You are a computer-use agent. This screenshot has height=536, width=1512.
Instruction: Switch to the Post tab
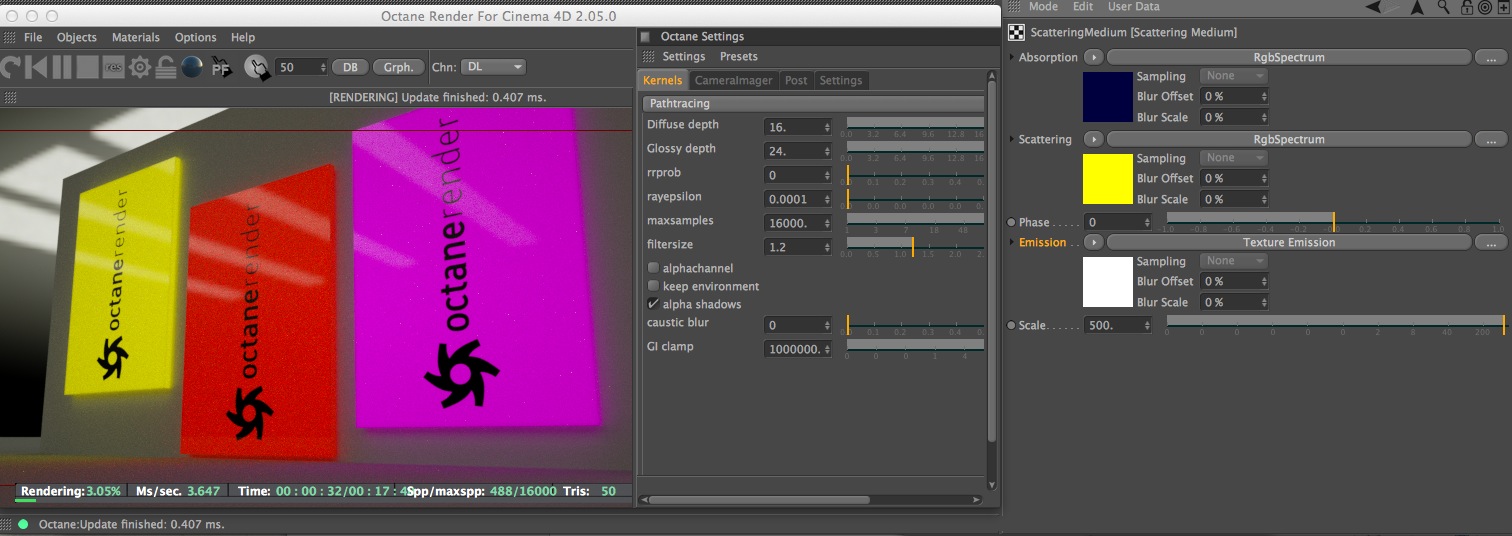(796, 80)
